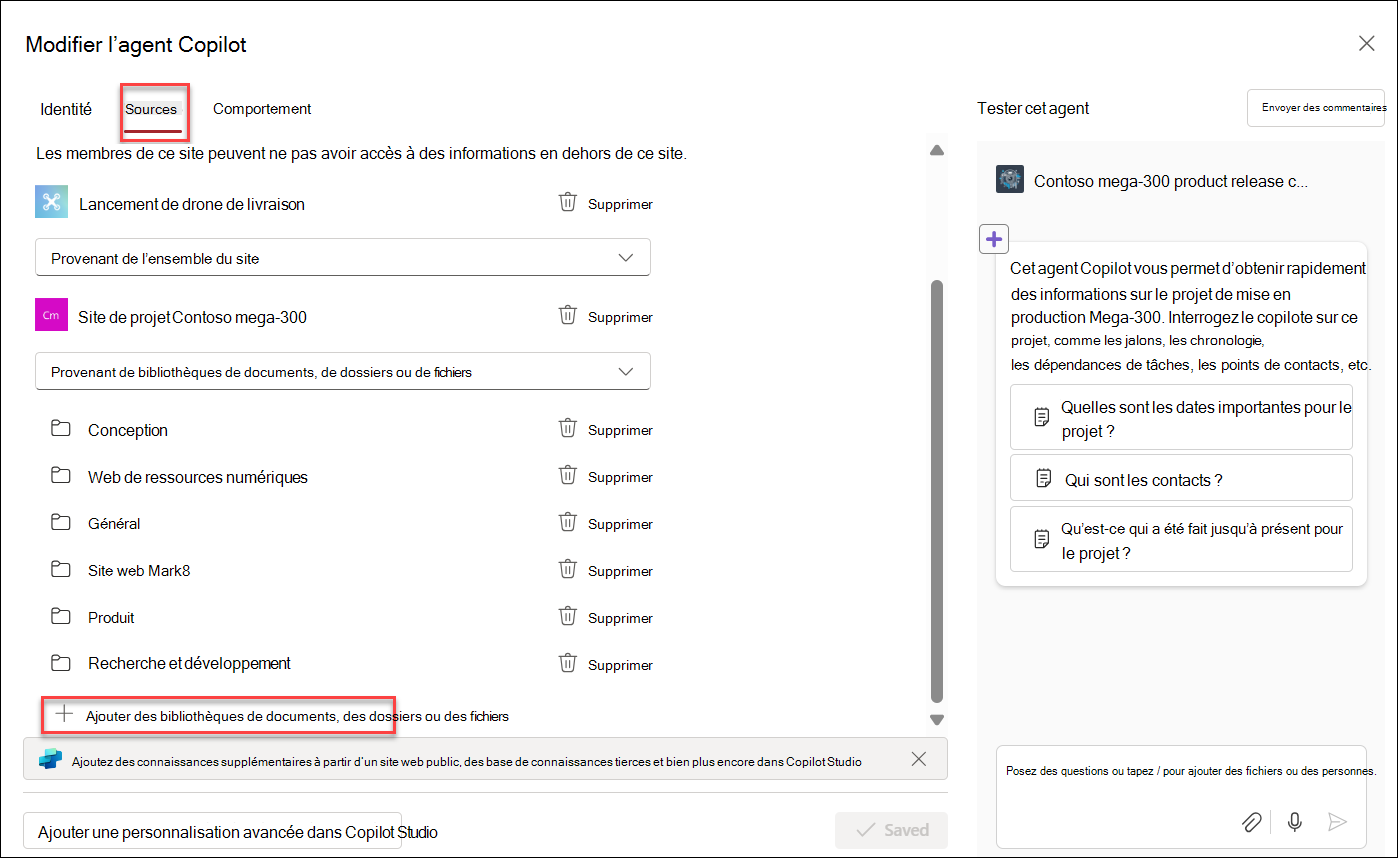This screenshot has width=1398, height=858.
Task: Switch to the Identité tab
Action: point(66,109)
